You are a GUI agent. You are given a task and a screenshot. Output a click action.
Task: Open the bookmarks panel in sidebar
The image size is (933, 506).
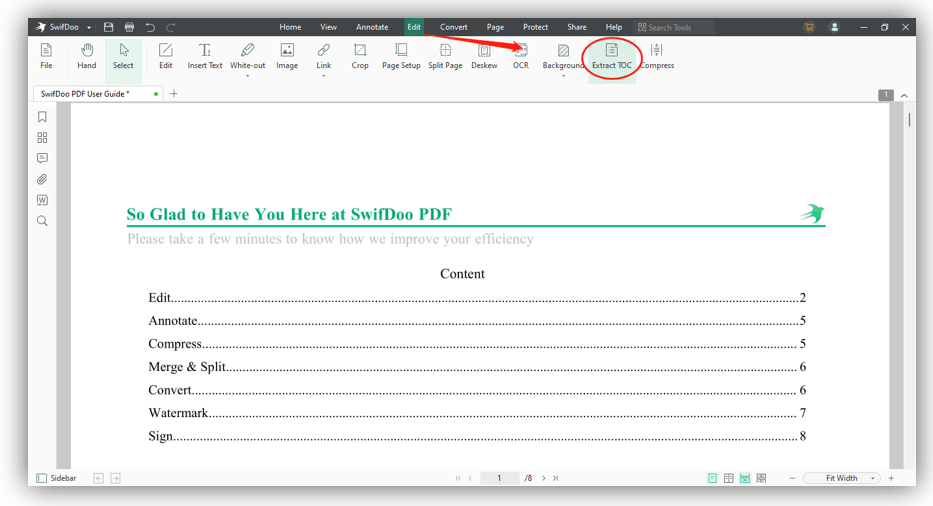42,117
